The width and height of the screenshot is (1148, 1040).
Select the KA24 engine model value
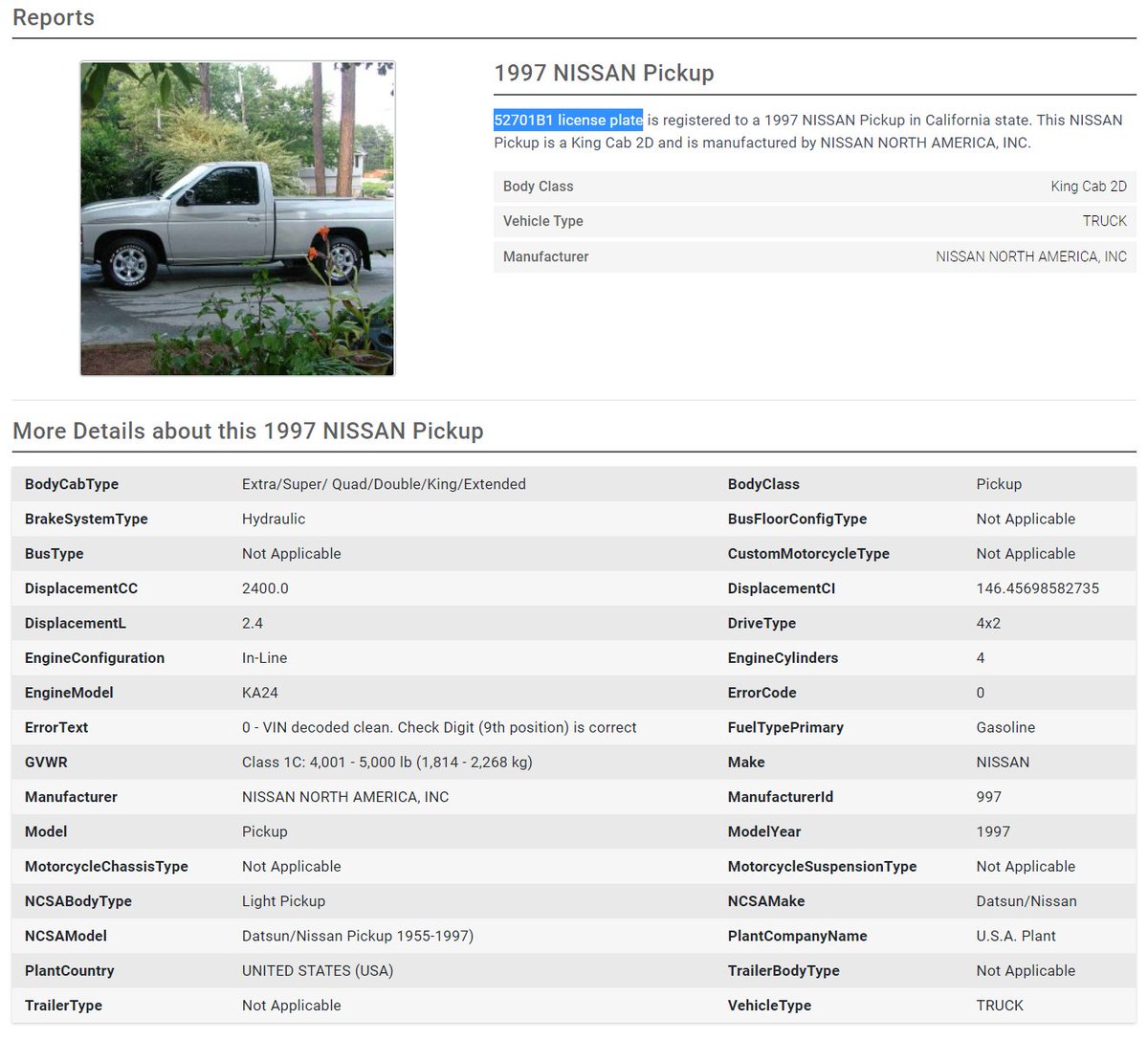pos(260,693)
